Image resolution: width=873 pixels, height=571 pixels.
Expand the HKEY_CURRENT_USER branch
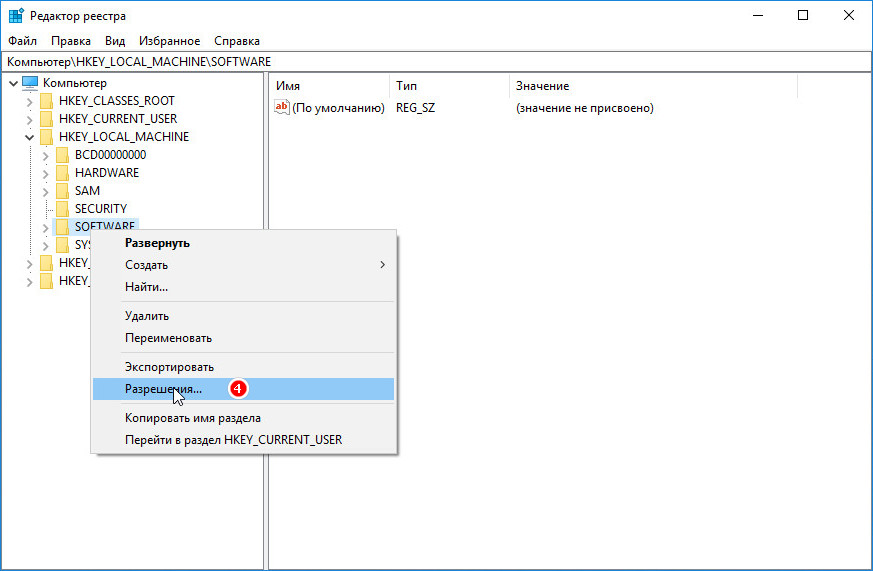[30, 120]
